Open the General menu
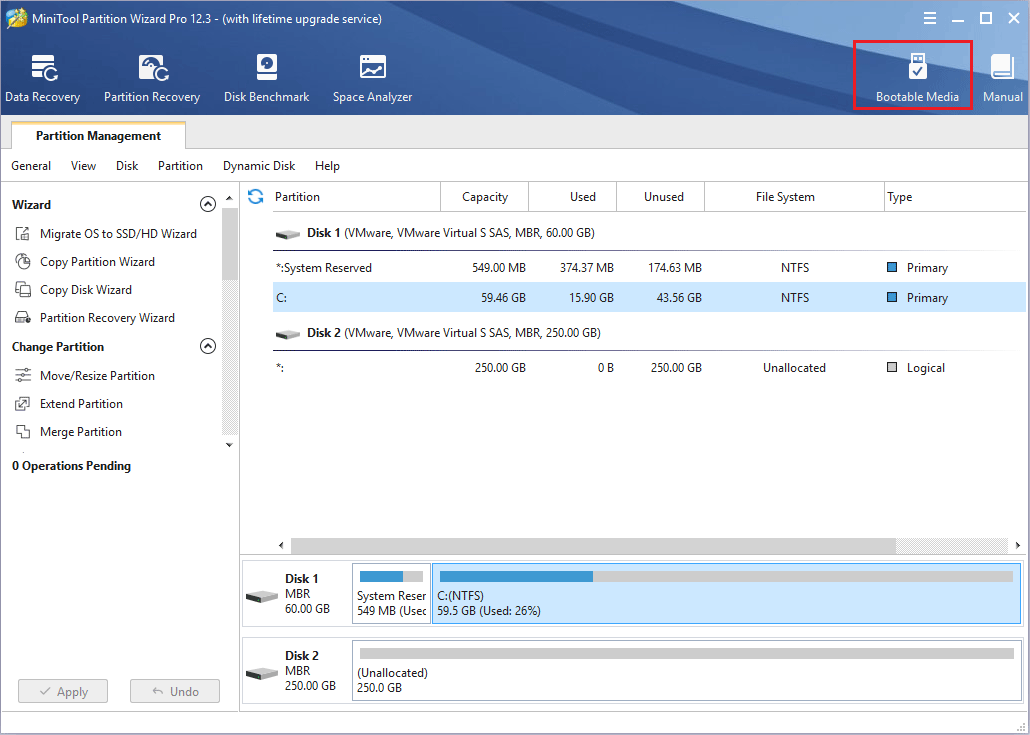This screenshot has width=1030, height=735. coord(31,166)
